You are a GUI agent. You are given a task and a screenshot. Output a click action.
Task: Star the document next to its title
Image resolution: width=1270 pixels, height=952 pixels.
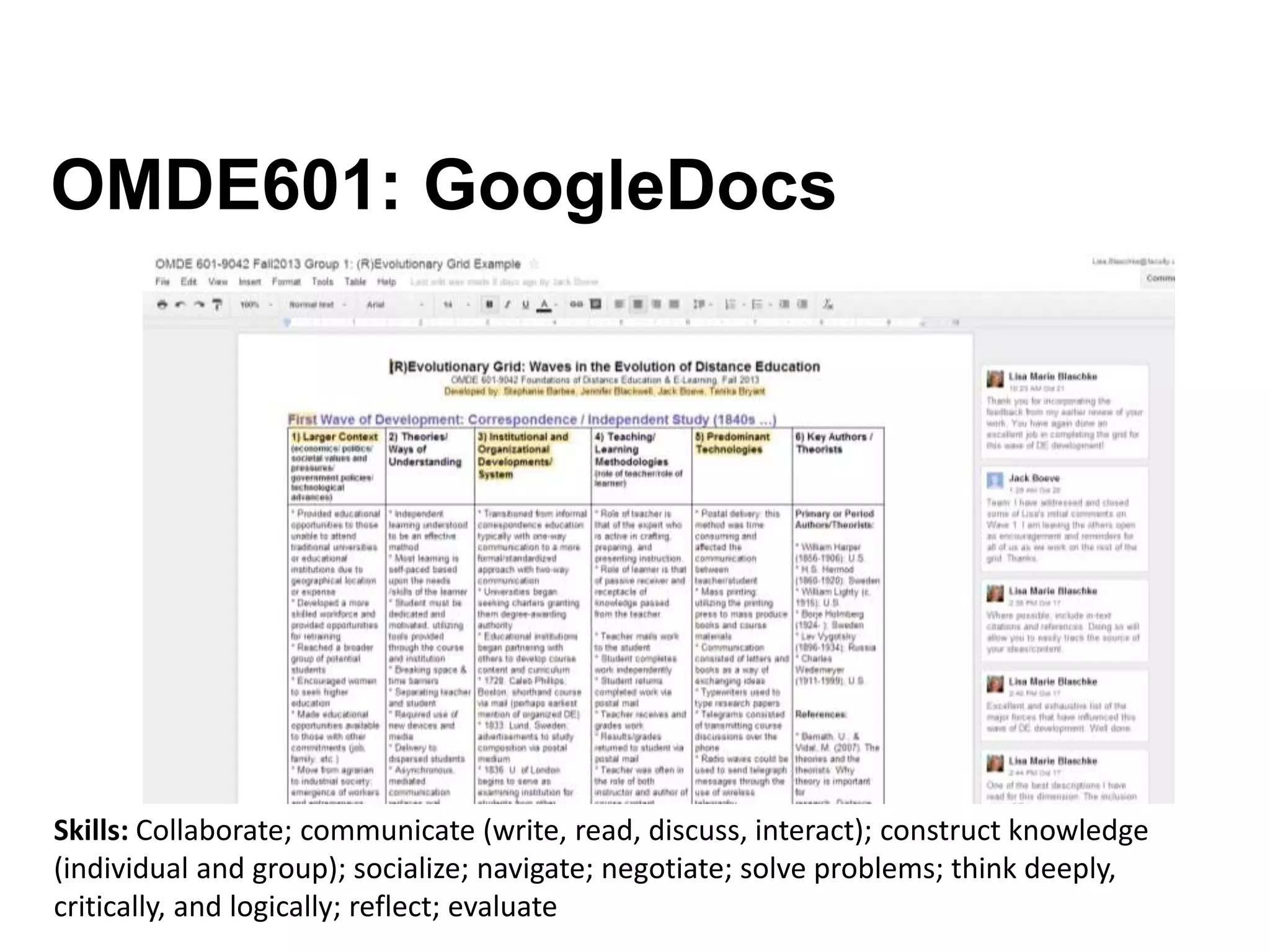coord(535,265)
